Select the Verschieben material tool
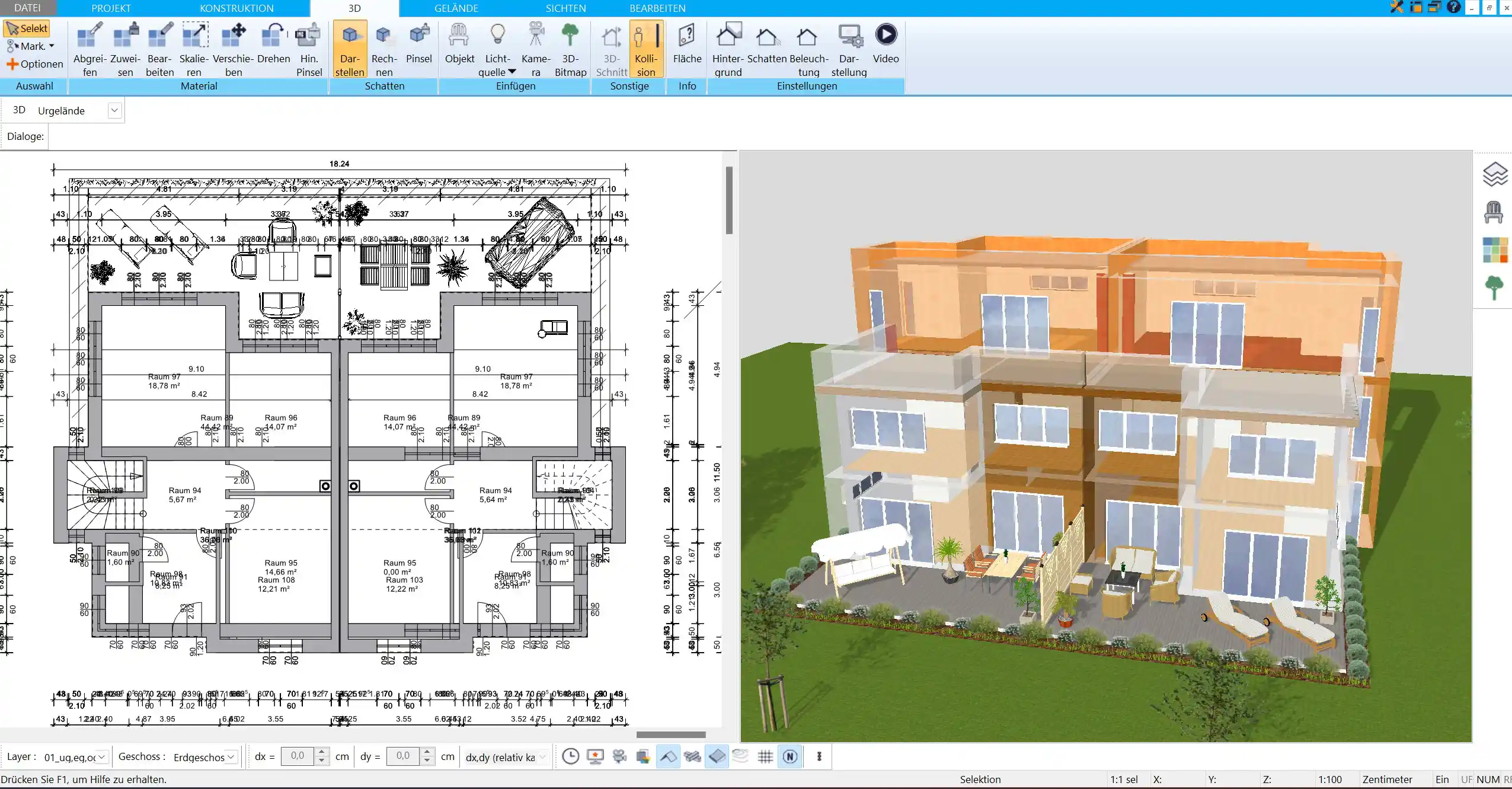This screenshot has height=789, width=1512. click(234, 49)
